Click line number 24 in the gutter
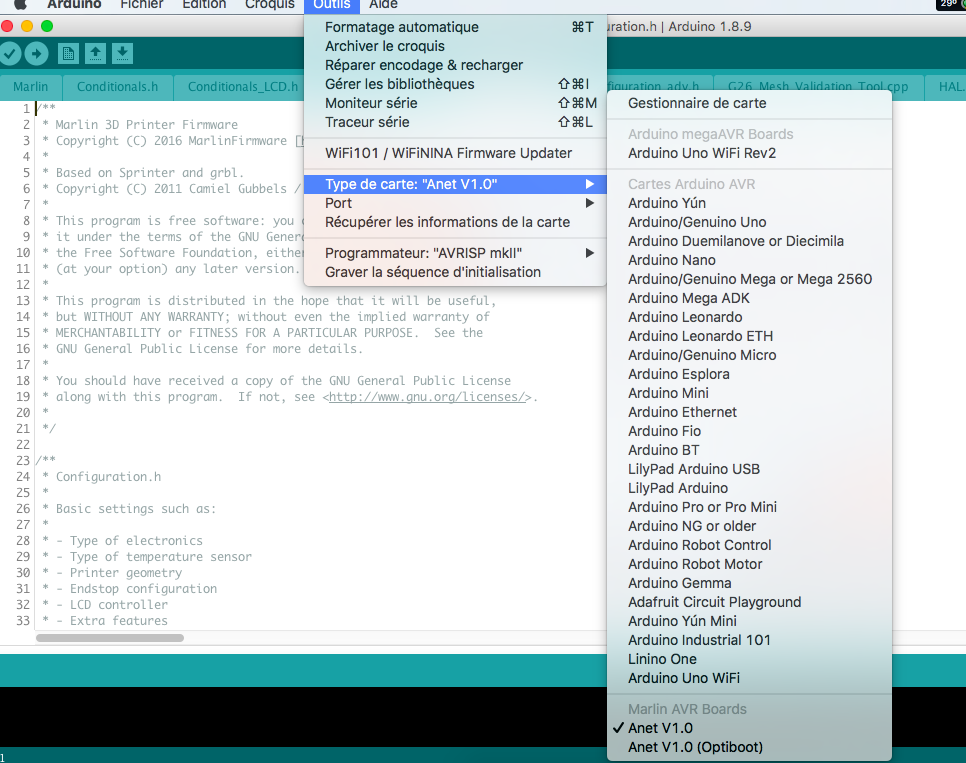Screen dimensions: 966x763 pyautogui.click(x=23, y=476)
